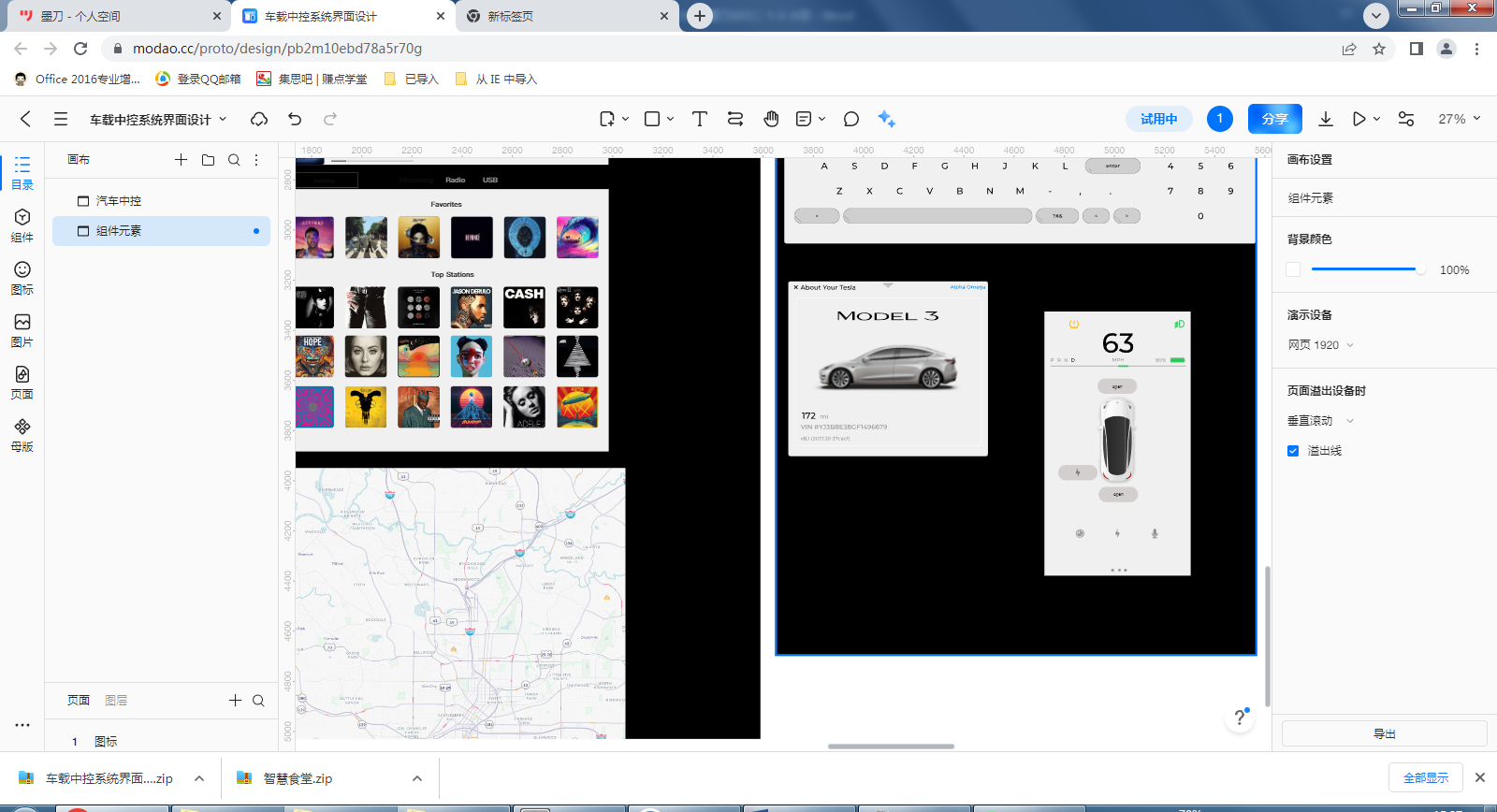Add a new canvas with plus icon

pos(182,160)
